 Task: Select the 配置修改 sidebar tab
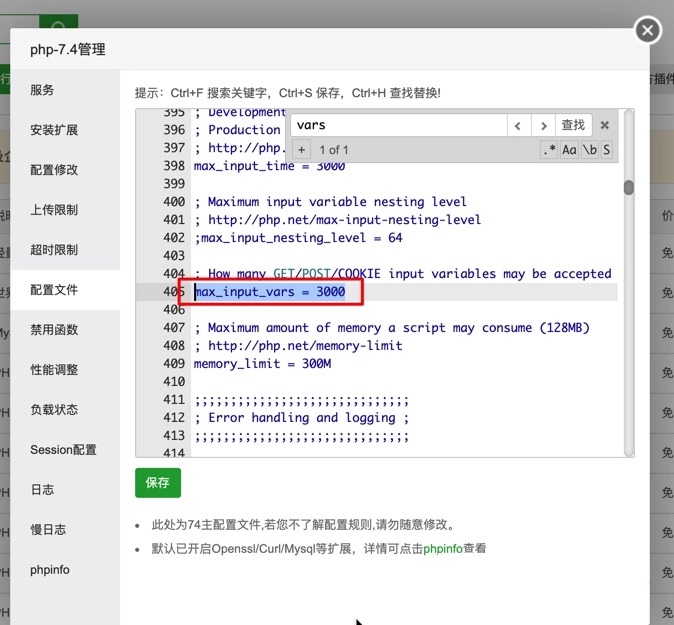tap(54, 170)
